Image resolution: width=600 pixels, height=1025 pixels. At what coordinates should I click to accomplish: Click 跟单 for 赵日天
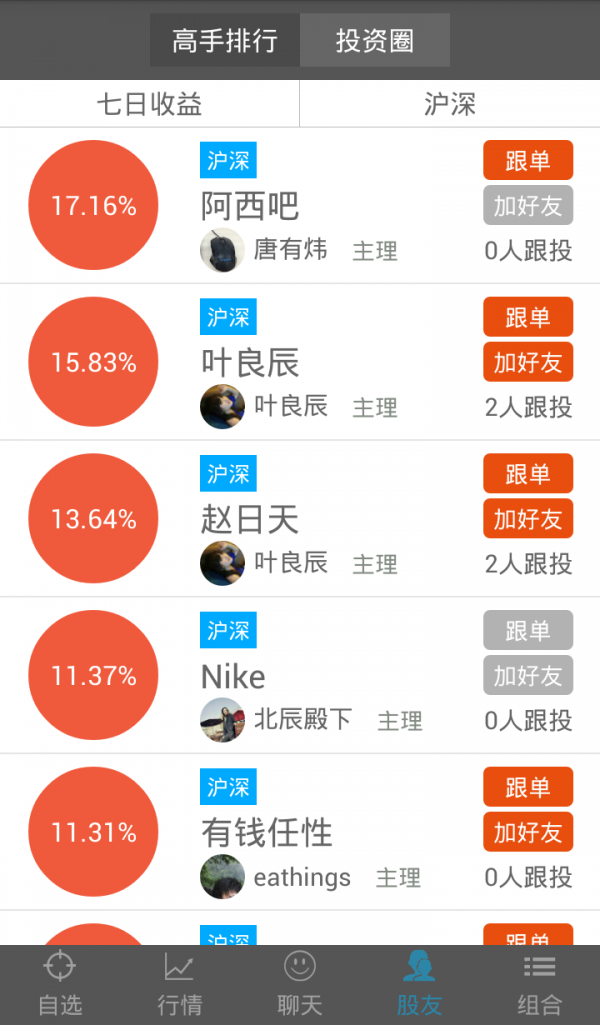coord(527,473)
